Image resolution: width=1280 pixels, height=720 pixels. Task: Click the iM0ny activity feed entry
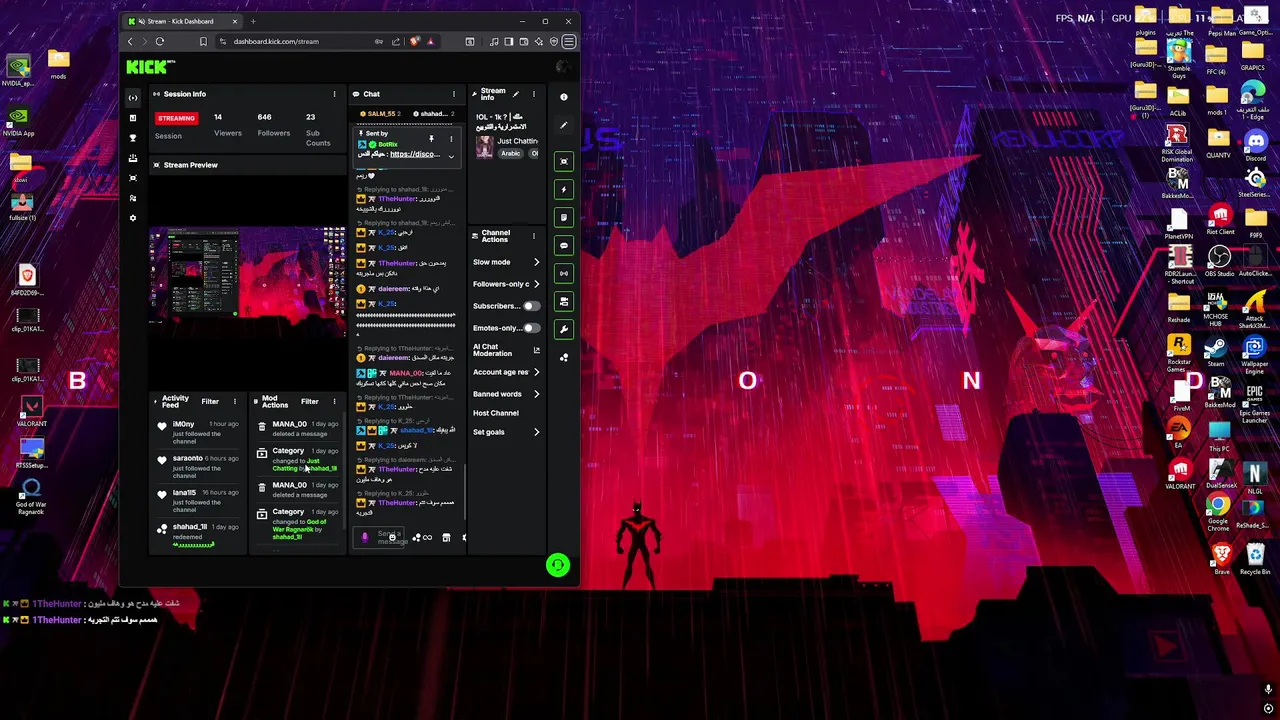[x=199, y=432]
